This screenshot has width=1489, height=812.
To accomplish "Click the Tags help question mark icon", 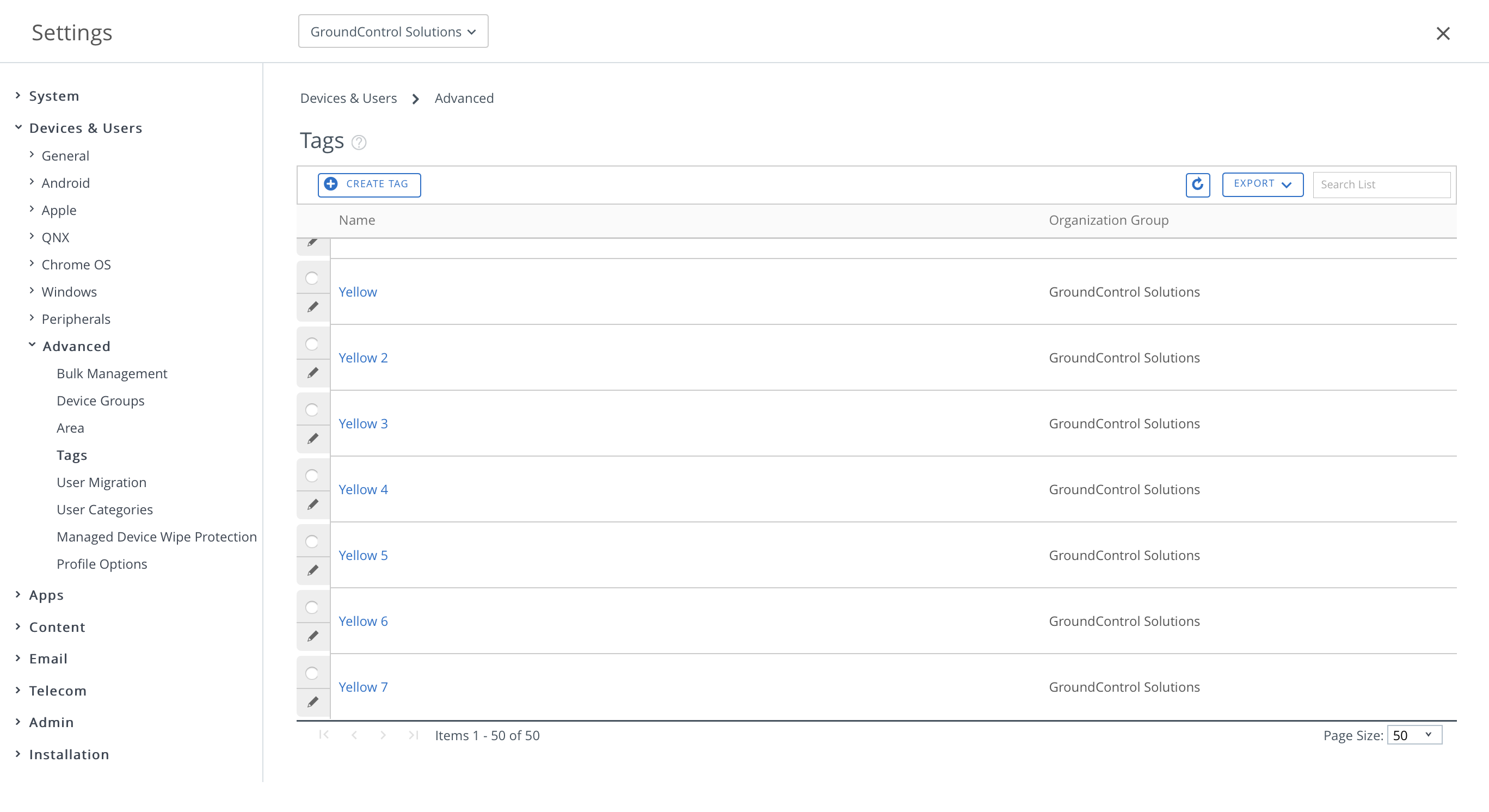I will tap(359, 142).
